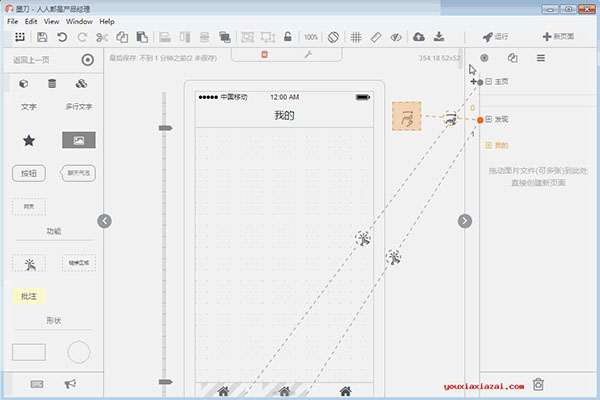Click the undo arrow icon
This screenshot has height=400, width=600.
click(x=62, y=37)
